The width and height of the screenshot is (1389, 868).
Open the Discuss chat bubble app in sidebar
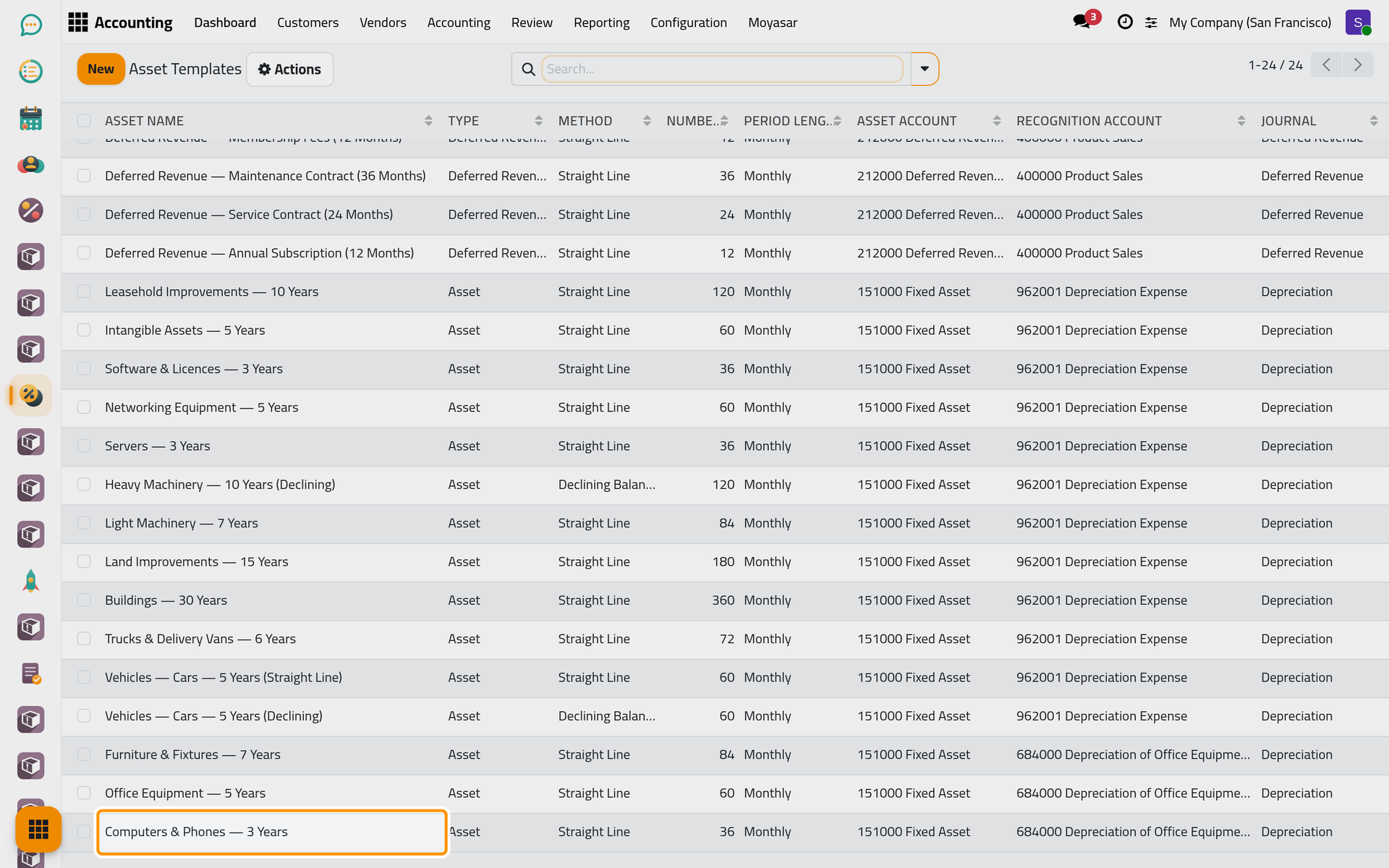[30, 25]
